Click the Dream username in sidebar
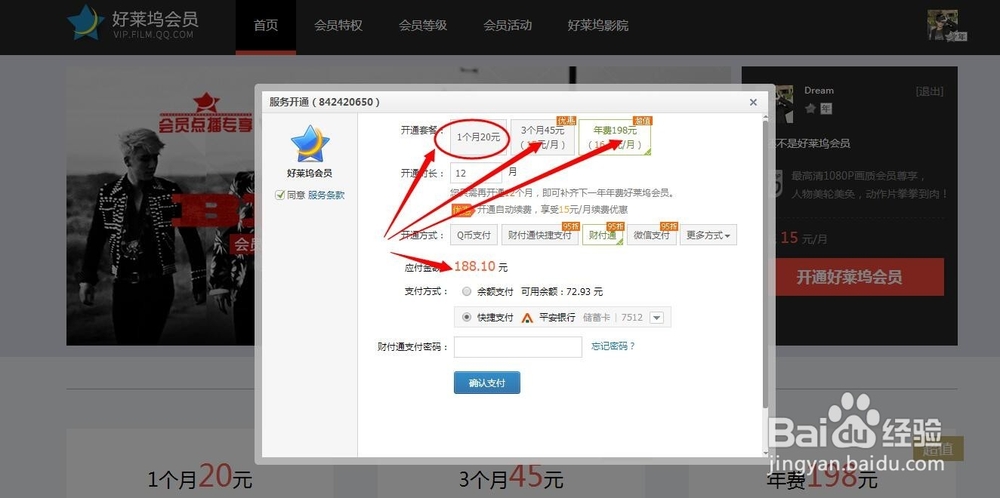1000x498 pixels. point(819,91)
